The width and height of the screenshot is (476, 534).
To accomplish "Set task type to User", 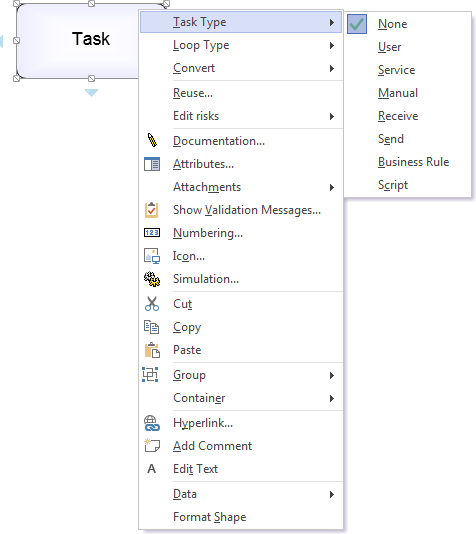I will point(389,47).
